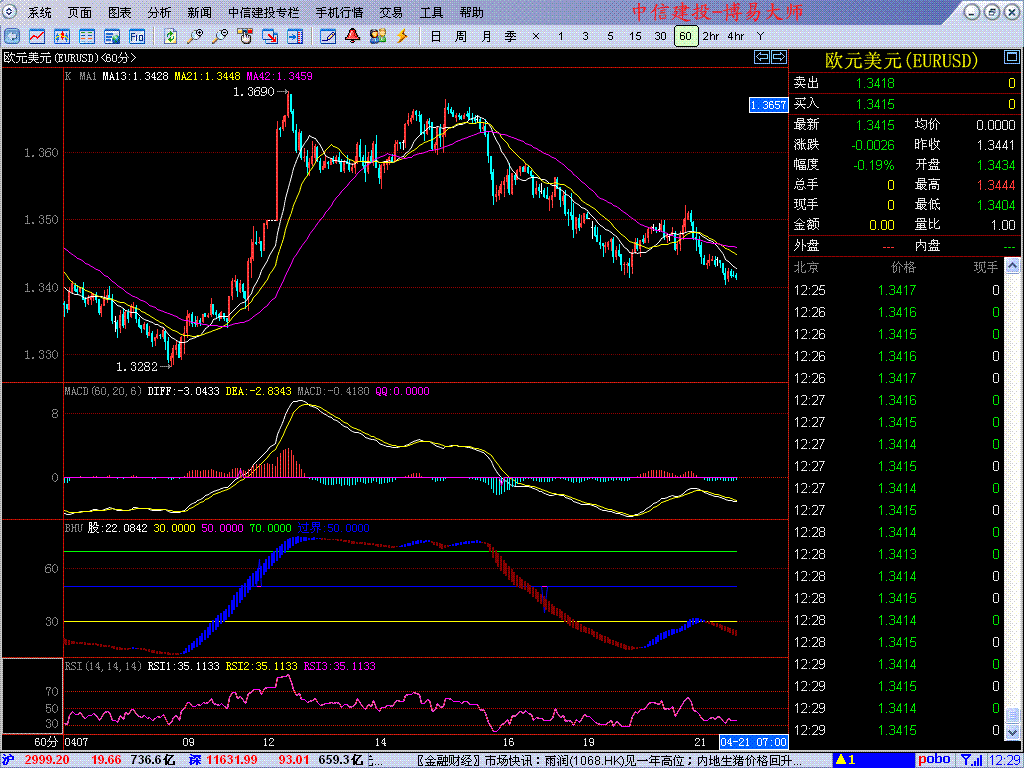Click the lightning bolt quick trade icon

[x=403, y=36]
